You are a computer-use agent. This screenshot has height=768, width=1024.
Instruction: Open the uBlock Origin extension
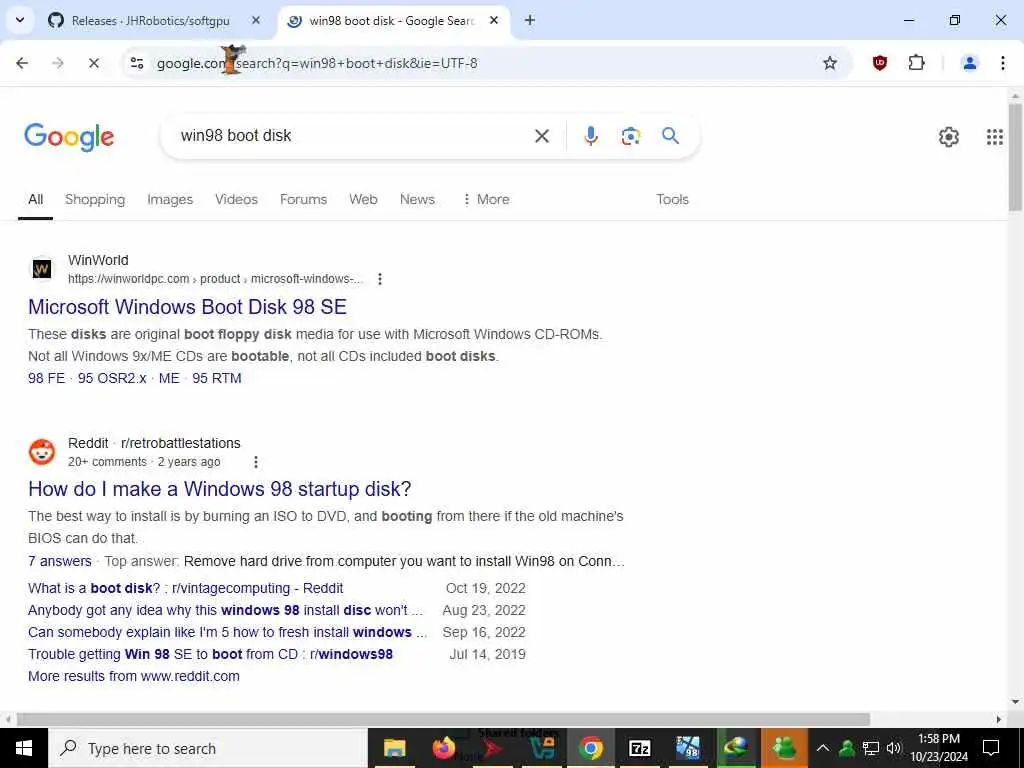880,63
